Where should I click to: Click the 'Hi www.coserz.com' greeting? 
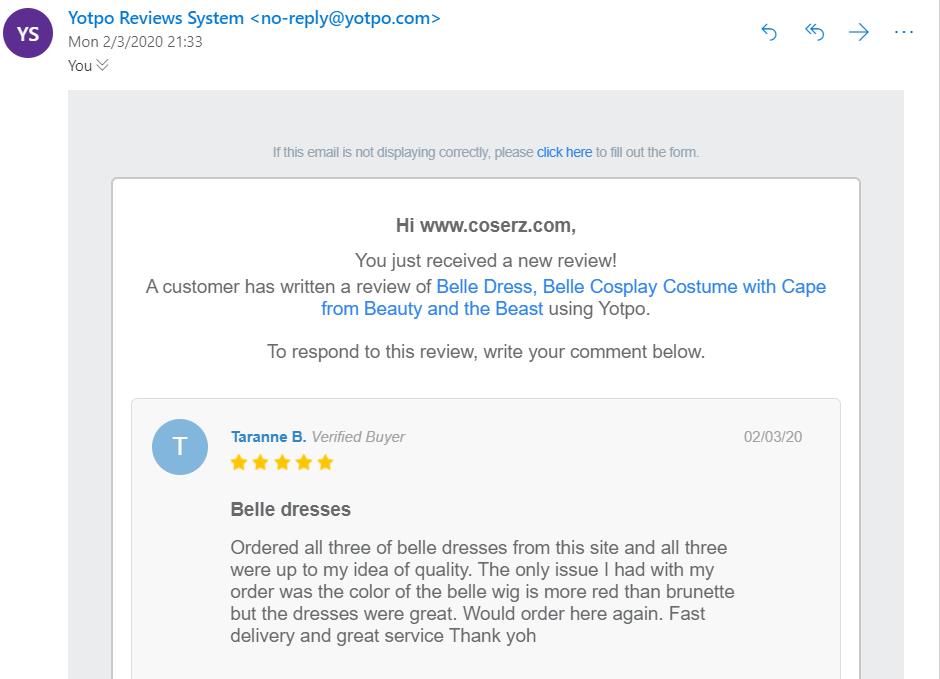point(485,225)
